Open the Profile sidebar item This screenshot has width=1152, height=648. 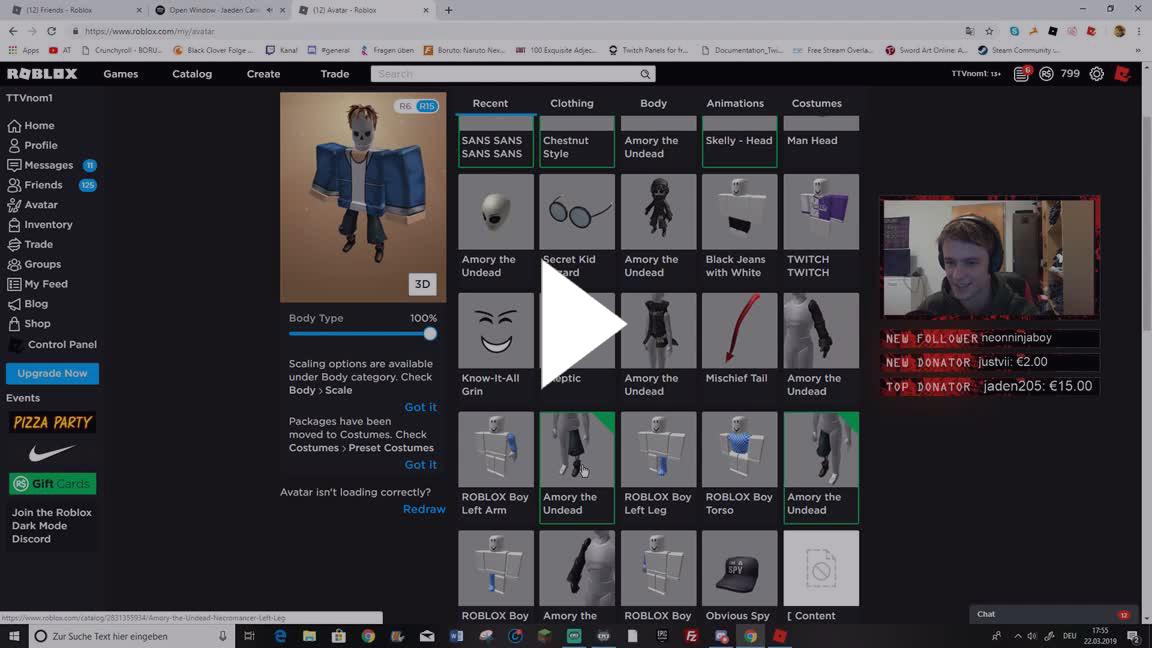[x=32, y=145]
